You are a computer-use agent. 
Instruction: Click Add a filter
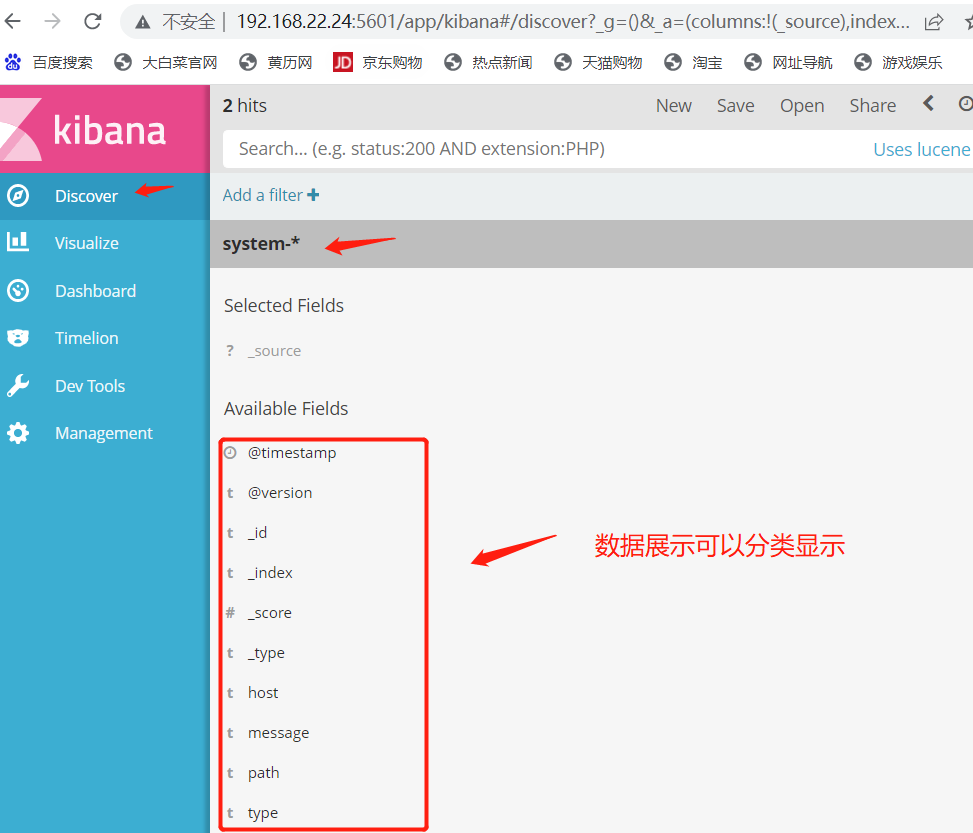tap(263, 196)
